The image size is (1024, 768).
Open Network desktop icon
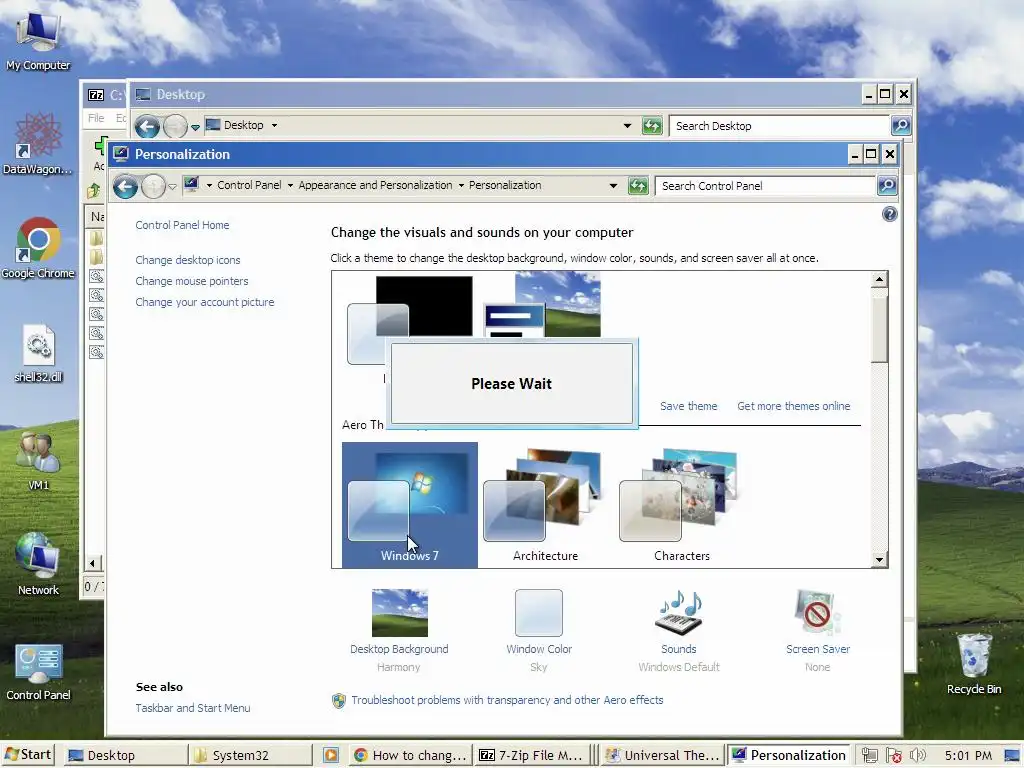pos(39,564)
